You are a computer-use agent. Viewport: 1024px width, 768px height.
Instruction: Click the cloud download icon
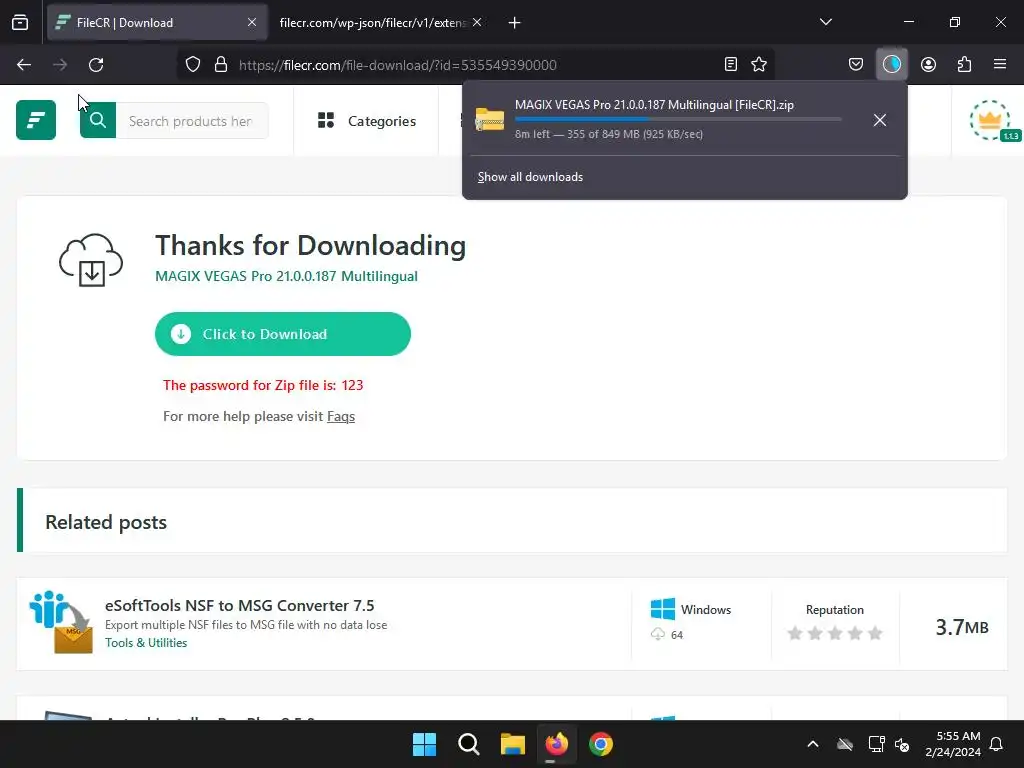tap(91, 260)
